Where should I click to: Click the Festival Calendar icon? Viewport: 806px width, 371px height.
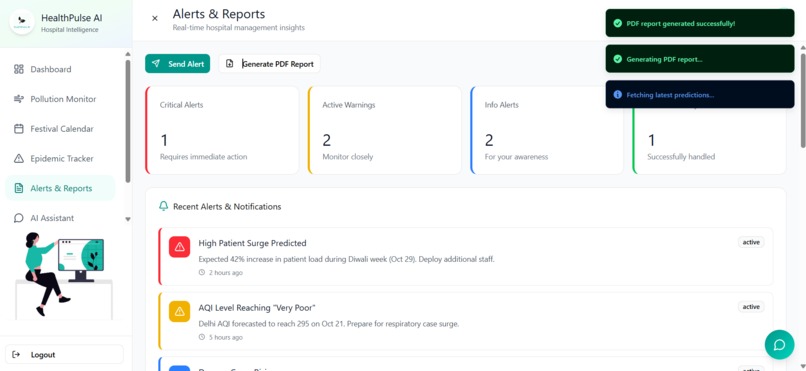(x=19, y=129)
